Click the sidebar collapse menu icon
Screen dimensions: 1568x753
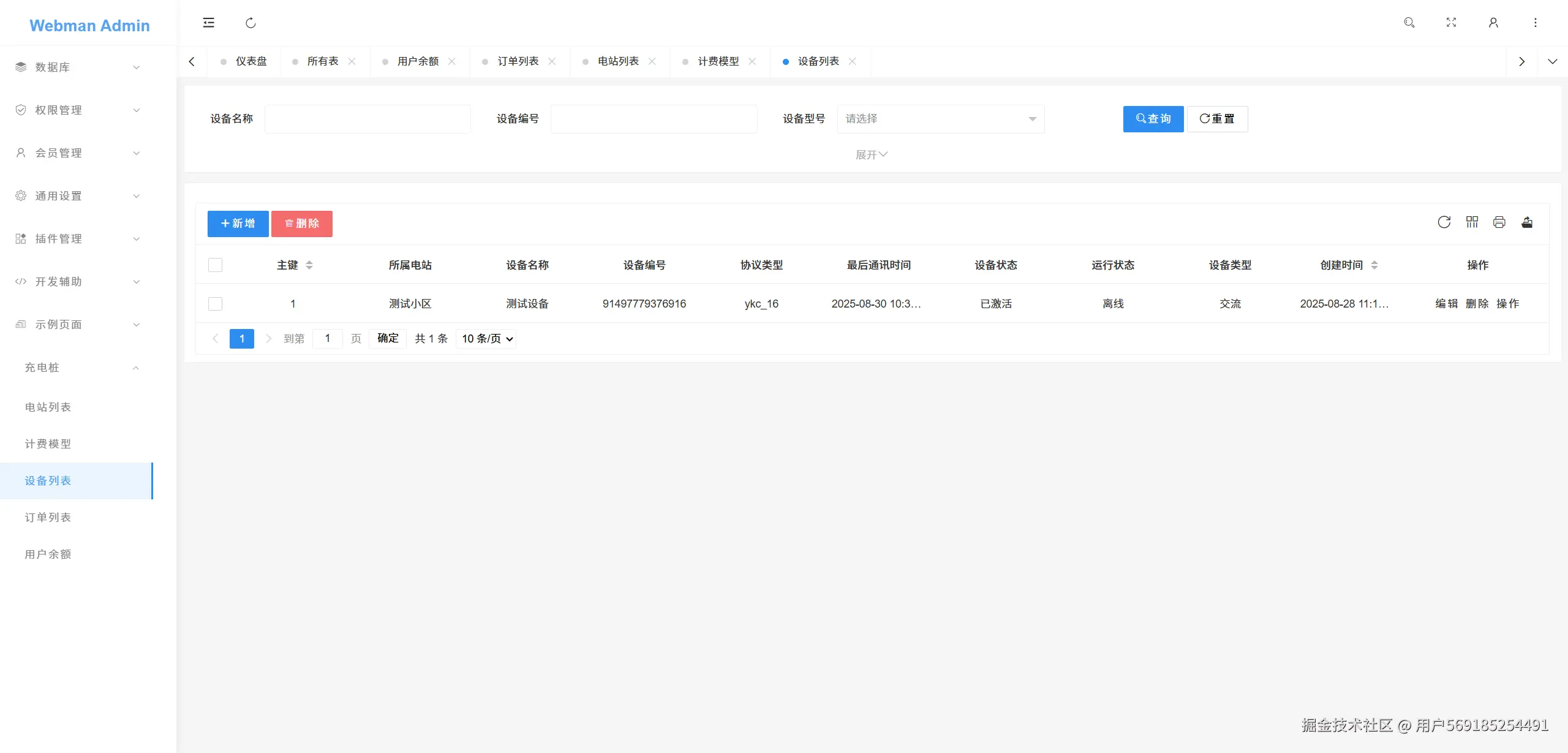click(x=208, y=23)
